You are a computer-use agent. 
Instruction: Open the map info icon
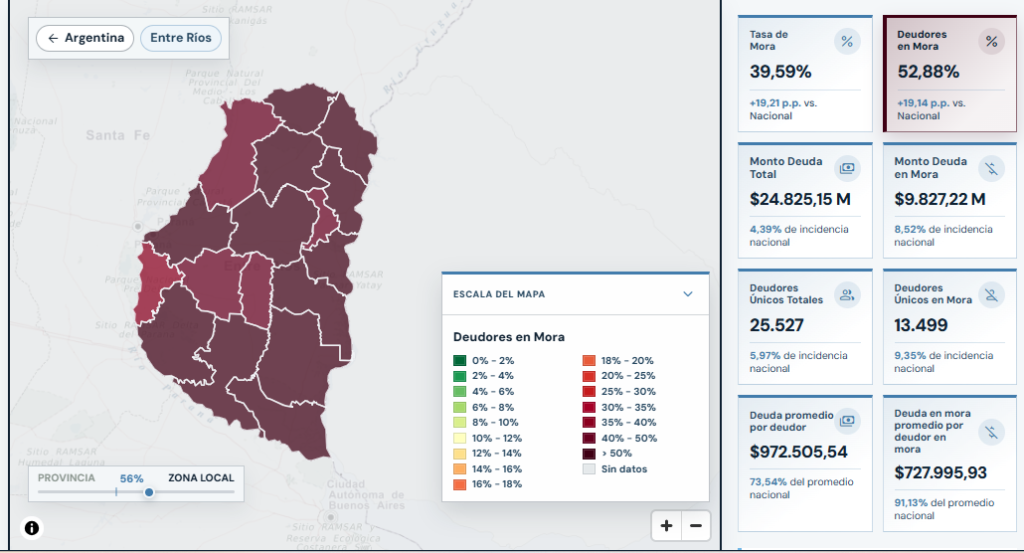(x=31, y=528)
